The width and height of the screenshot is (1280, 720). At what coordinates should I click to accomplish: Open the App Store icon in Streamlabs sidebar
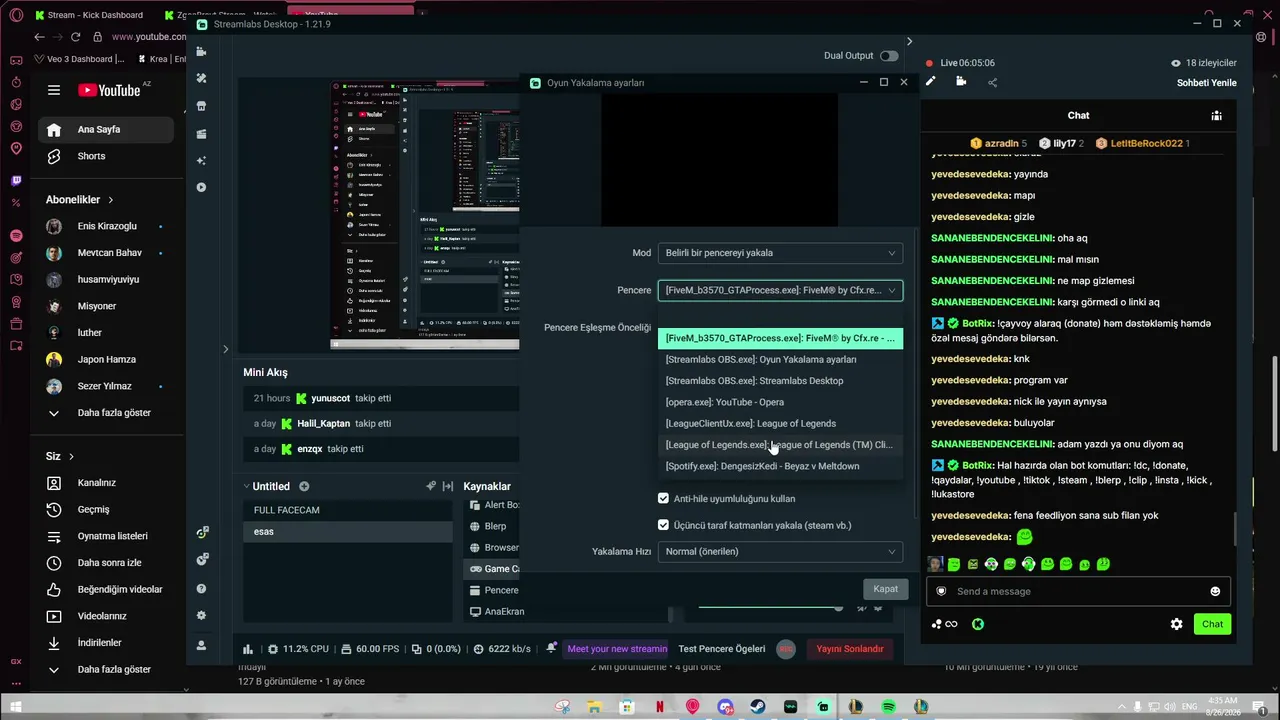pyautogui.click(x=201, y=106)
